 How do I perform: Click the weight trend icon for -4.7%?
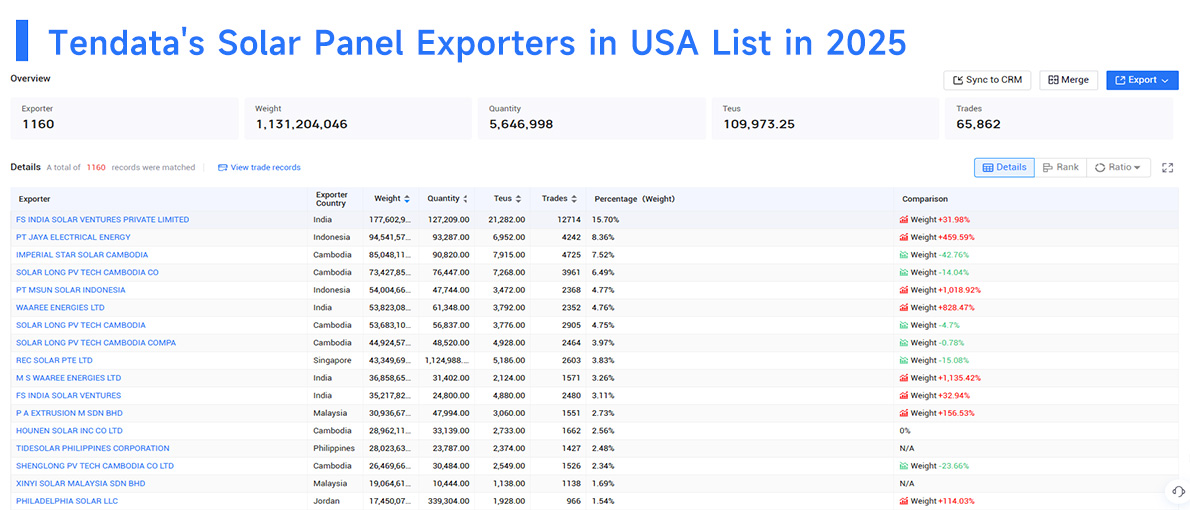click(904, 325)
